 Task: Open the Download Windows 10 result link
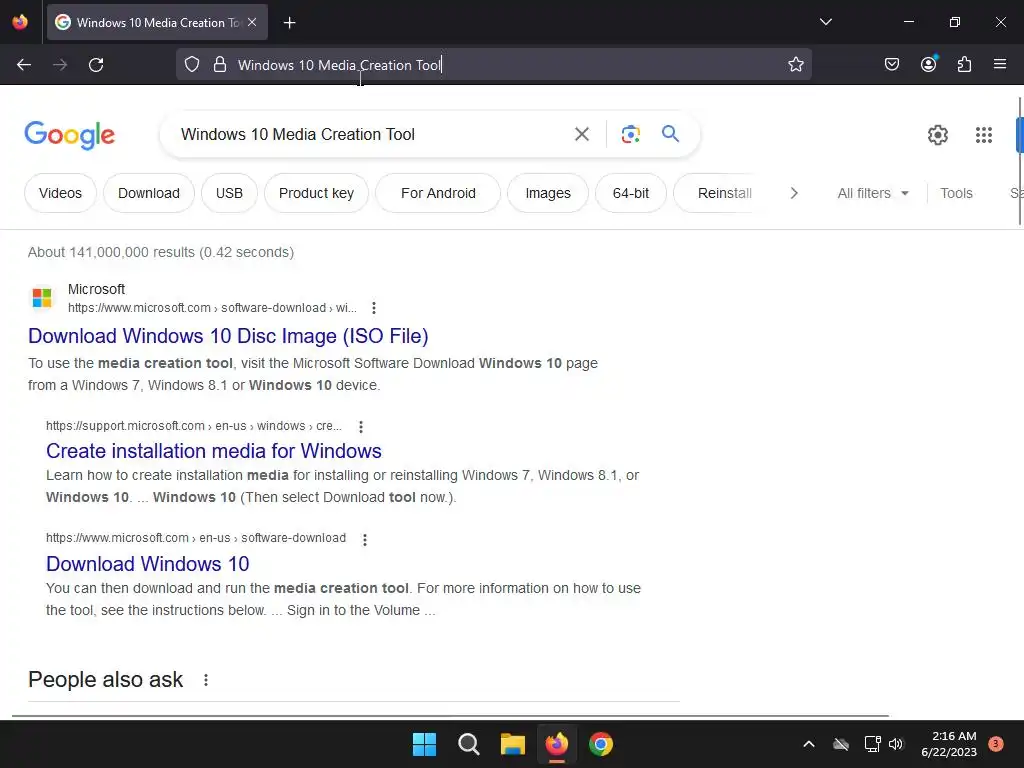click(x=148, y=564)
